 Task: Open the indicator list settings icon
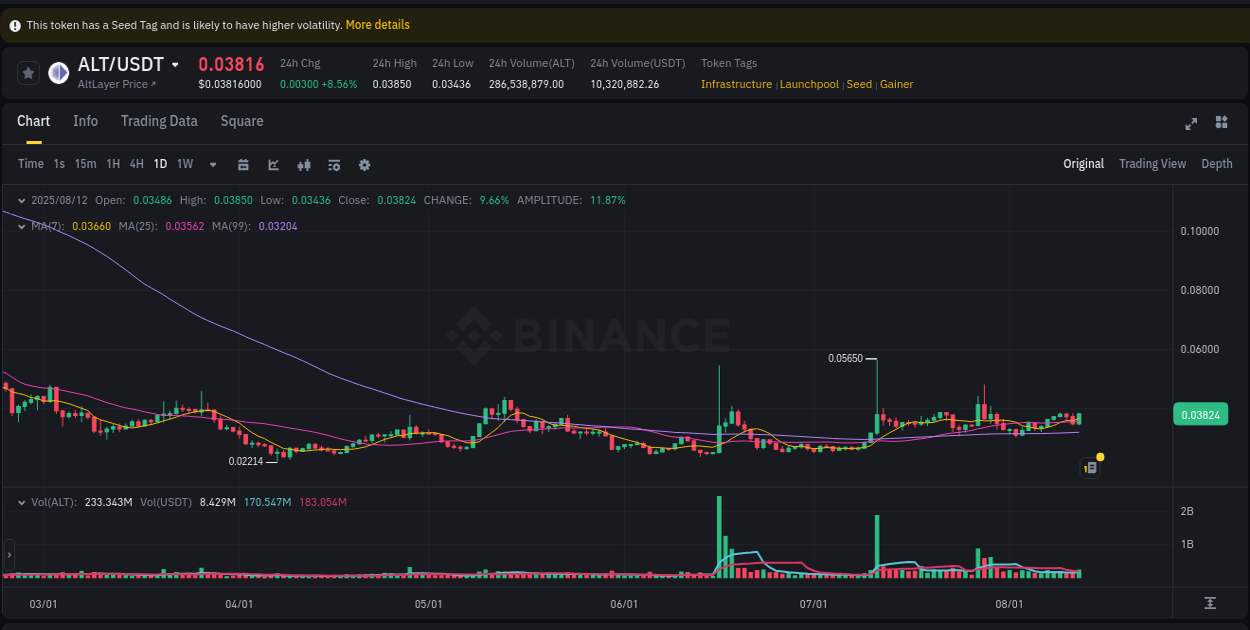point(334,164)
